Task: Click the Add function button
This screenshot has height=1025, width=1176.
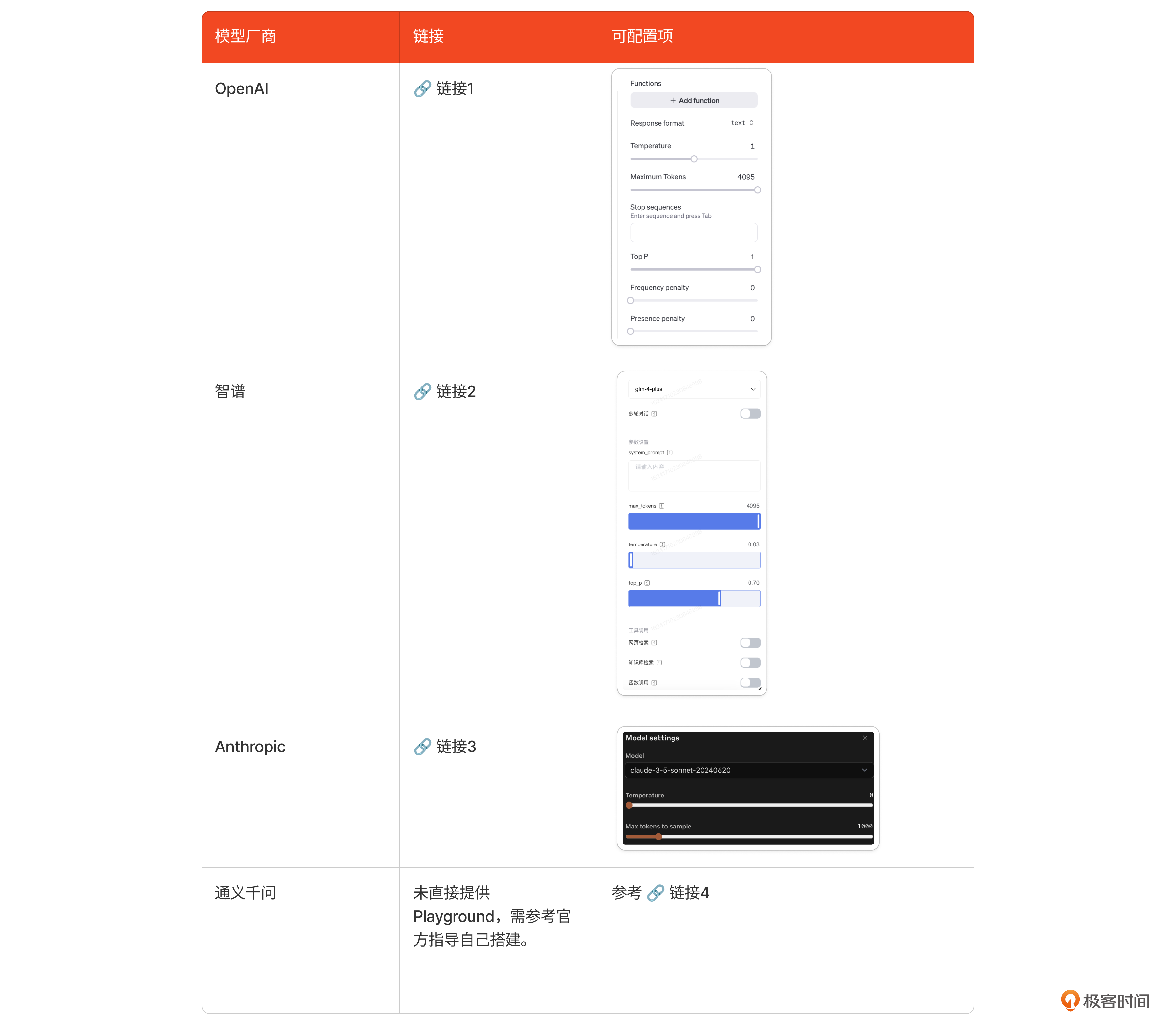Action: (693, 100)
